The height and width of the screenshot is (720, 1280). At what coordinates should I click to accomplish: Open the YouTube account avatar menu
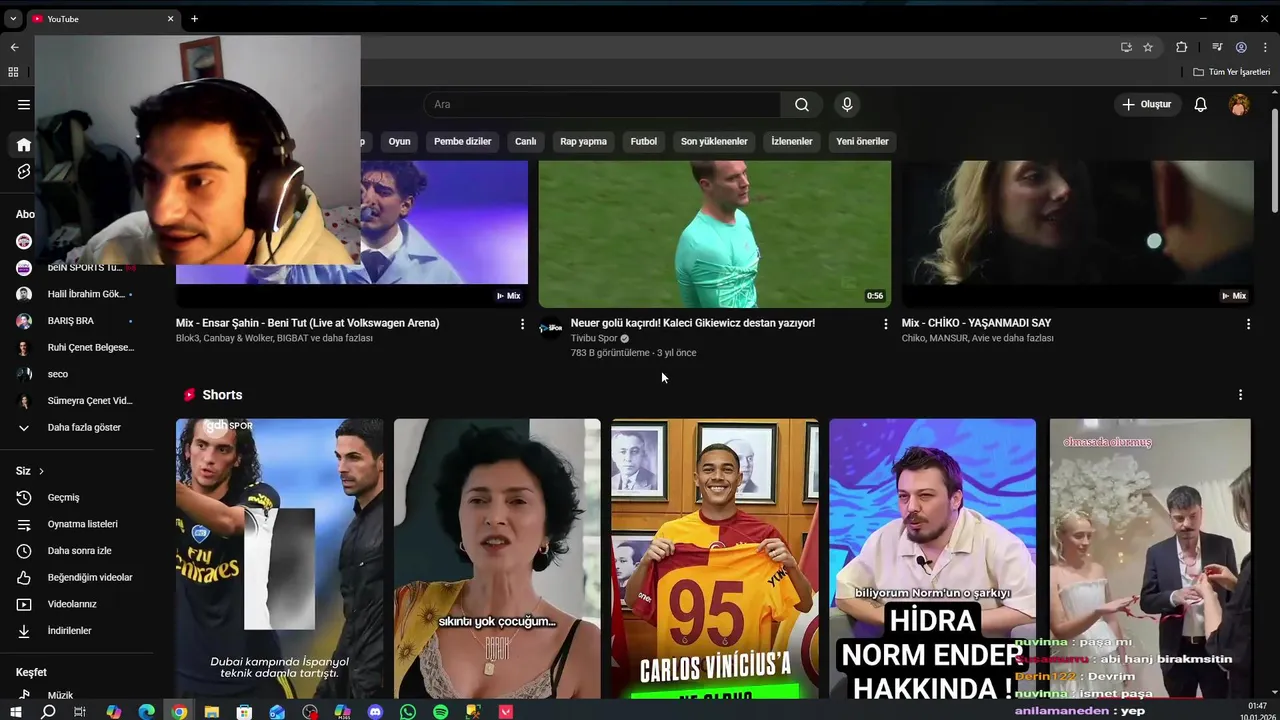coord(1239,104)
